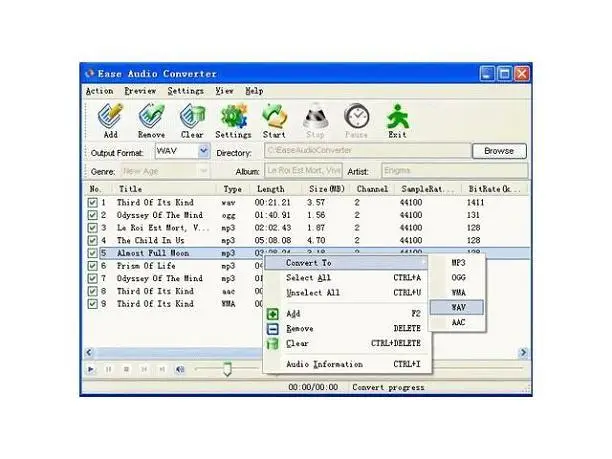Open the Settings menu in menu bar
Screen dimensions: 612x459
click(x=185, y=91)
